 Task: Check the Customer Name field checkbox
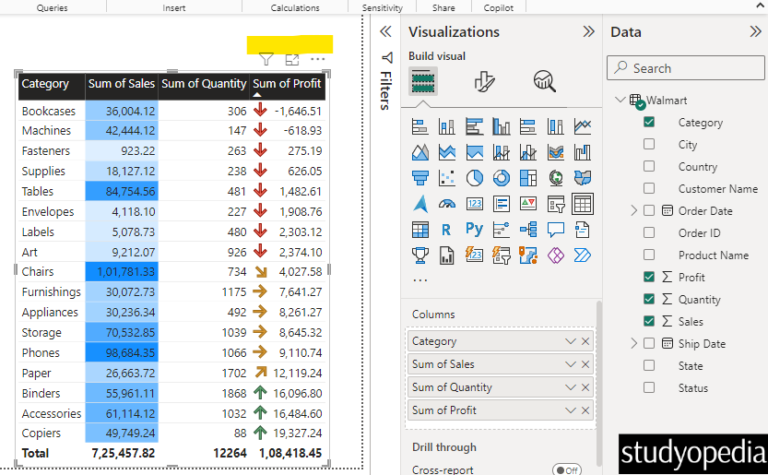pos(649,188)
